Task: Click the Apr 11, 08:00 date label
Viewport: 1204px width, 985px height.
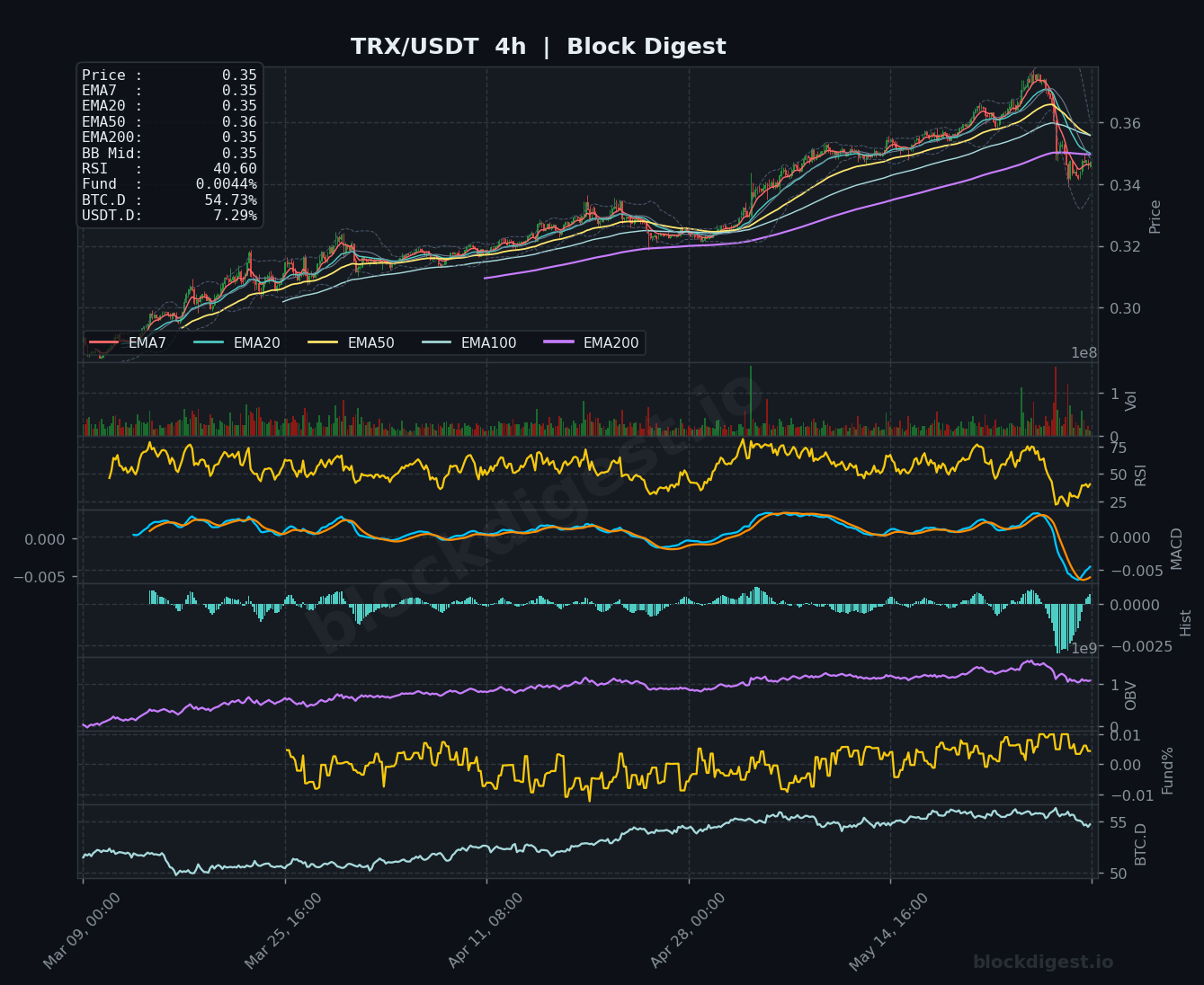Action: click(486, 931)
